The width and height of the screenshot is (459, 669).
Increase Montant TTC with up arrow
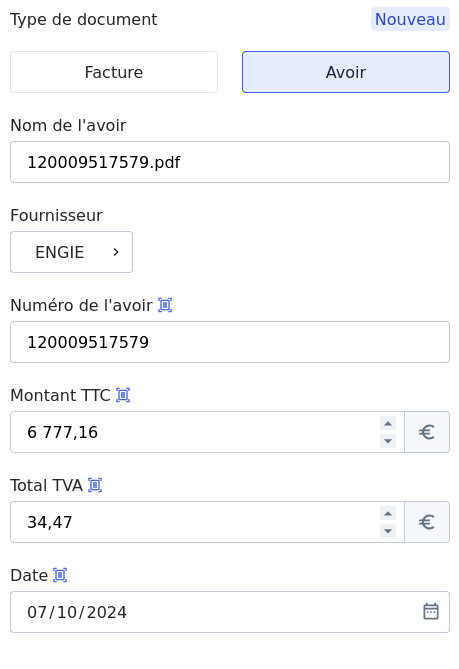coord(388,423)
